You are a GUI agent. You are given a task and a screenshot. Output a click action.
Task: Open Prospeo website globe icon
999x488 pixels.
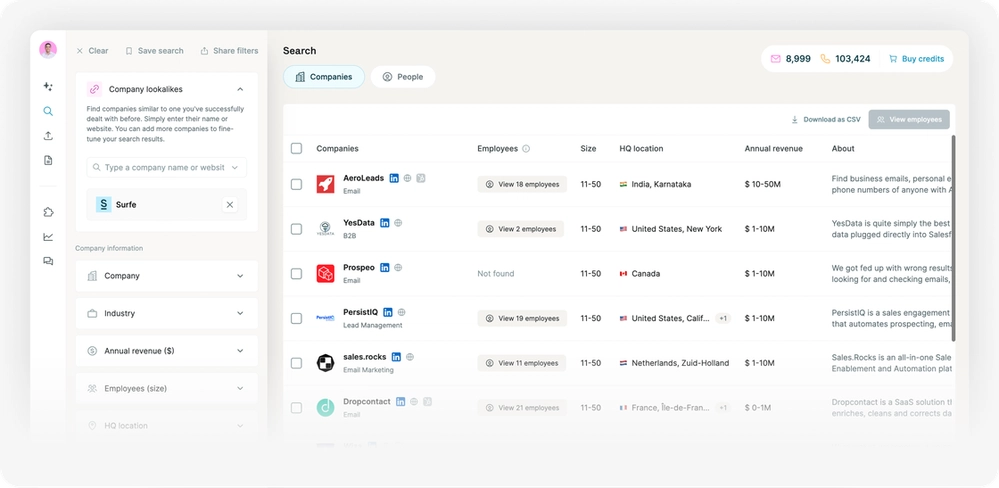point(398,268)
